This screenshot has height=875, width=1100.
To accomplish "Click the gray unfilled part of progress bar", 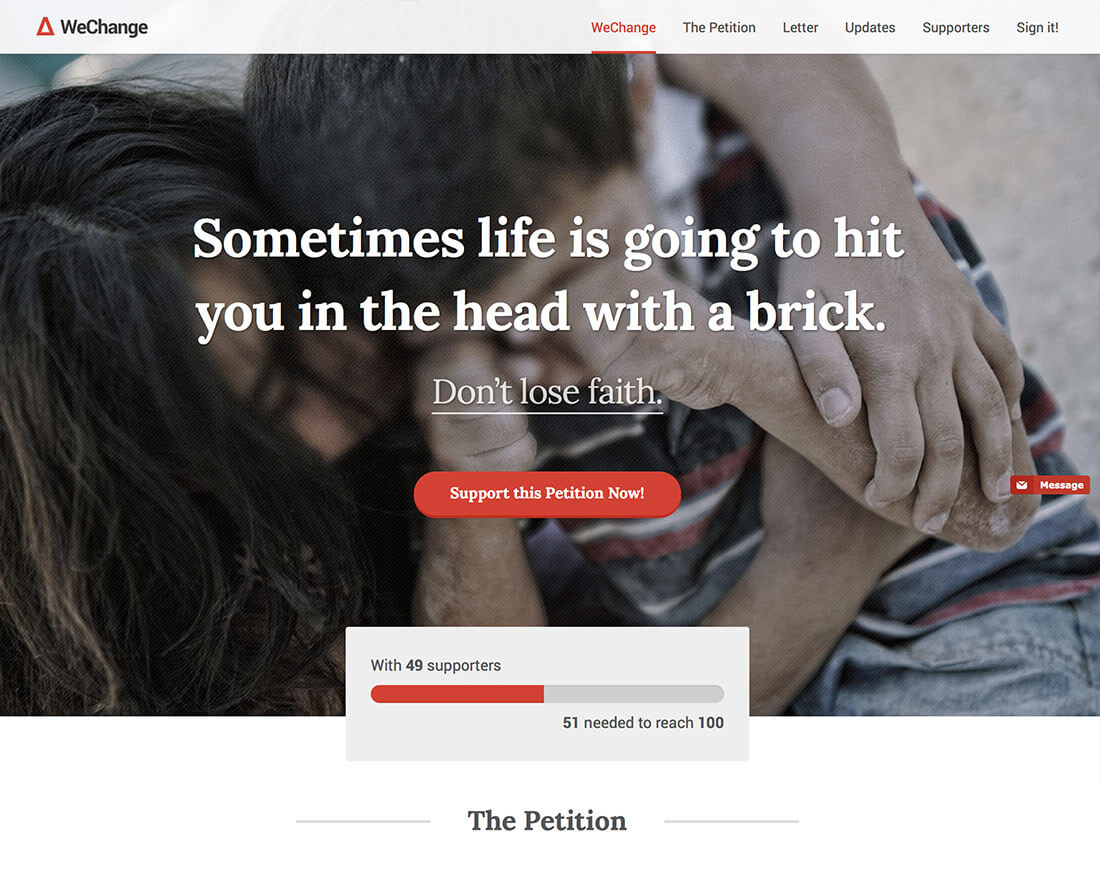I will coord(633,694).
